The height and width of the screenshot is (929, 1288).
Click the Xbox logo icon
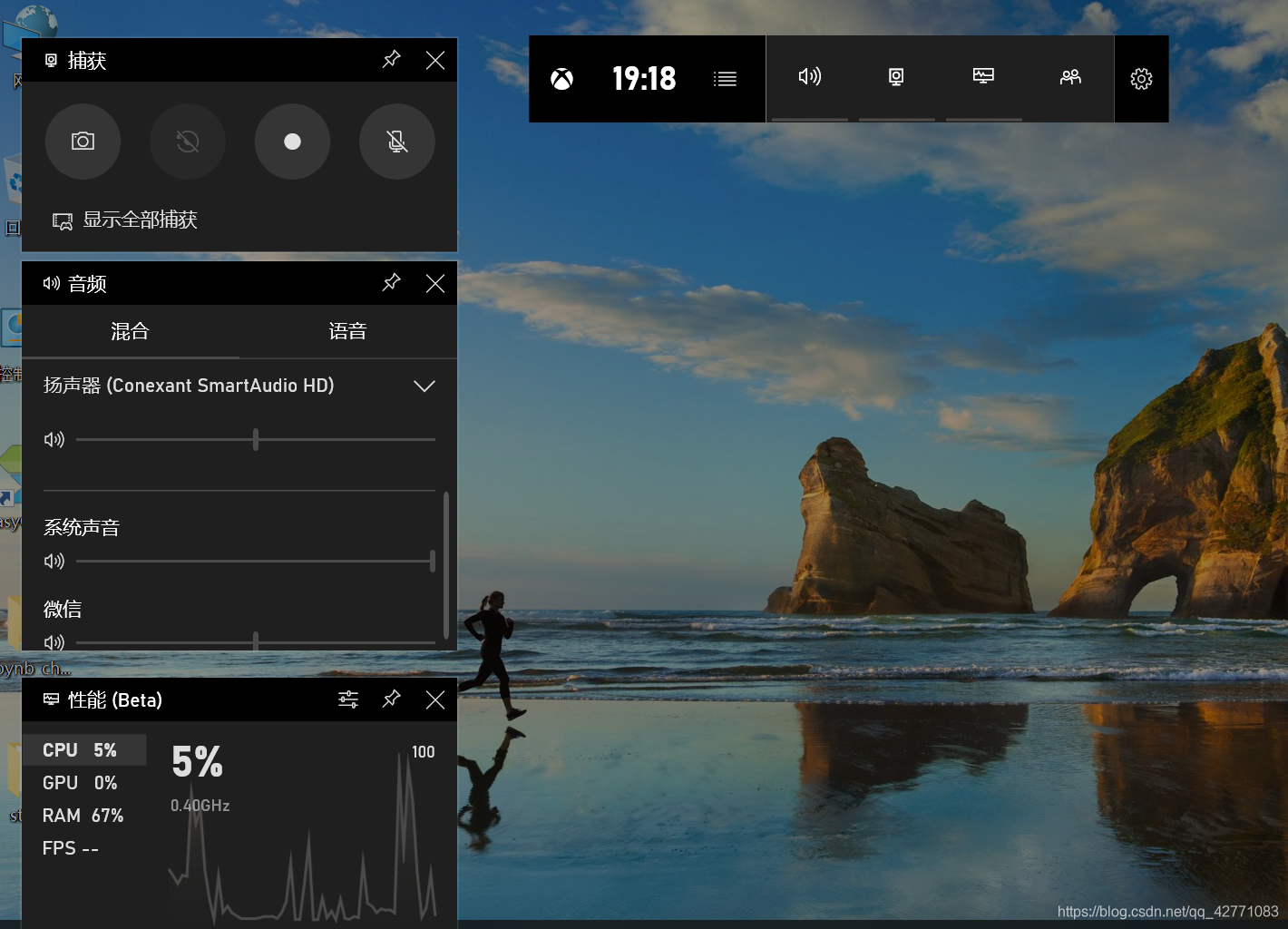point(562,79)
